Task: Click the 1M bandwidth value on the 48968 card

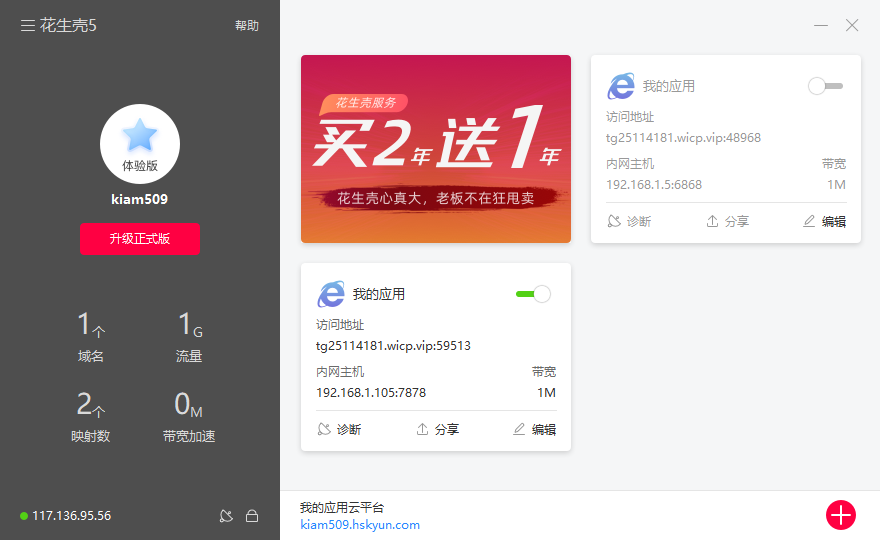Action: coord(836,185)
